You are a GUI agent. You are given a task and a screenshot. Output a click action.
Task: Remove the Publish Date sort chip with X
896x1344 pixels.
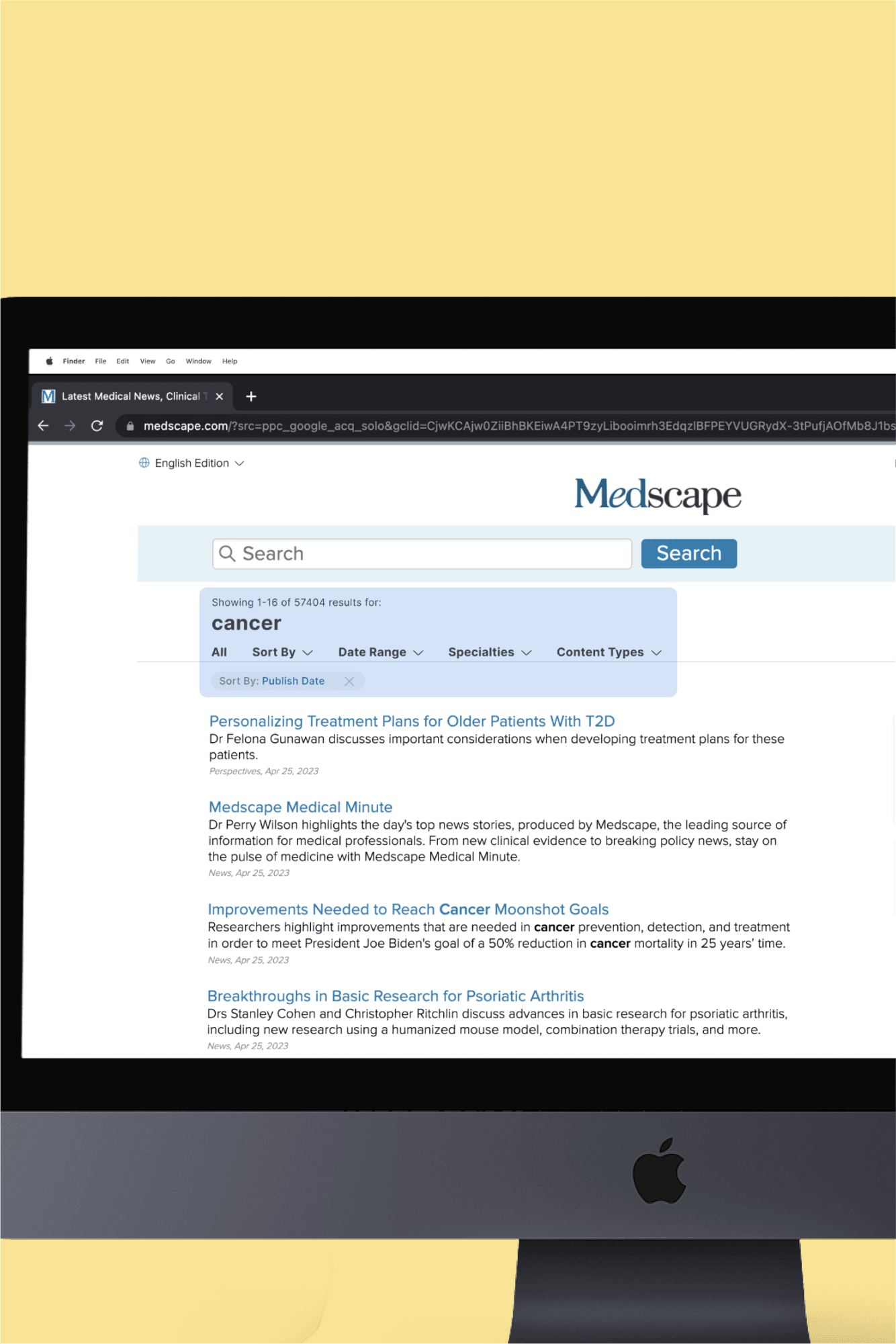349,681
